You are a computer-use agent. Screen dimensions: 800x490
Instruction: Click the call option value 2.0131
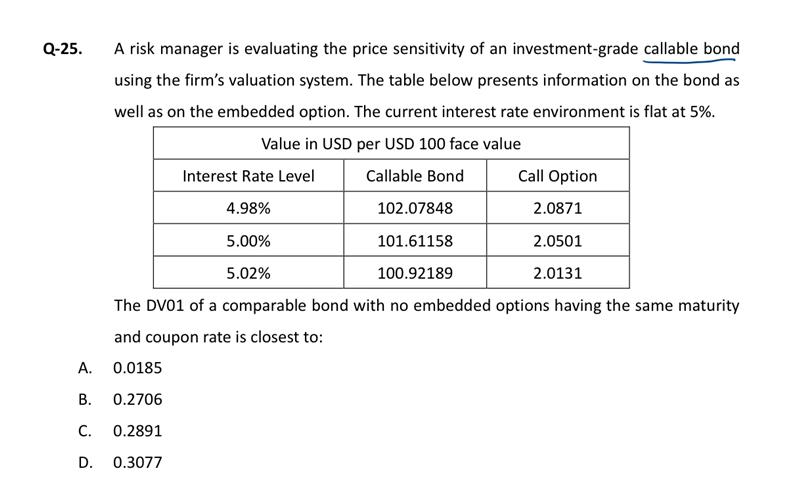tap(557, 273)
